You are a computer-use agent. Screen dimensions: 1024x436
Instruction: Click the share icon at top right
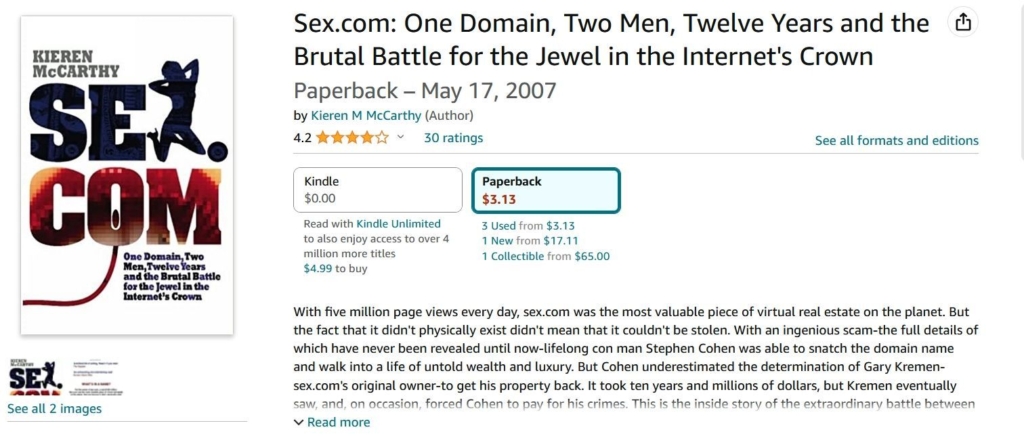[x=963, y=23]
